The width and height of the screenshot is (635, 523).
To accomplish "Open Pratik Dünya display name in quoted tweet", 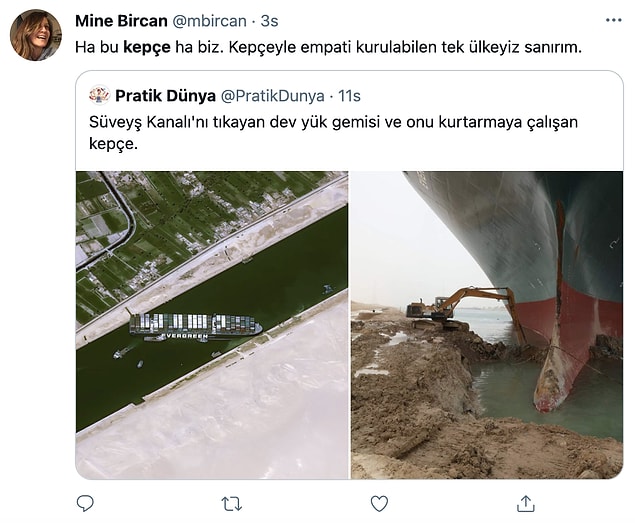I will [x=165, y=96].
